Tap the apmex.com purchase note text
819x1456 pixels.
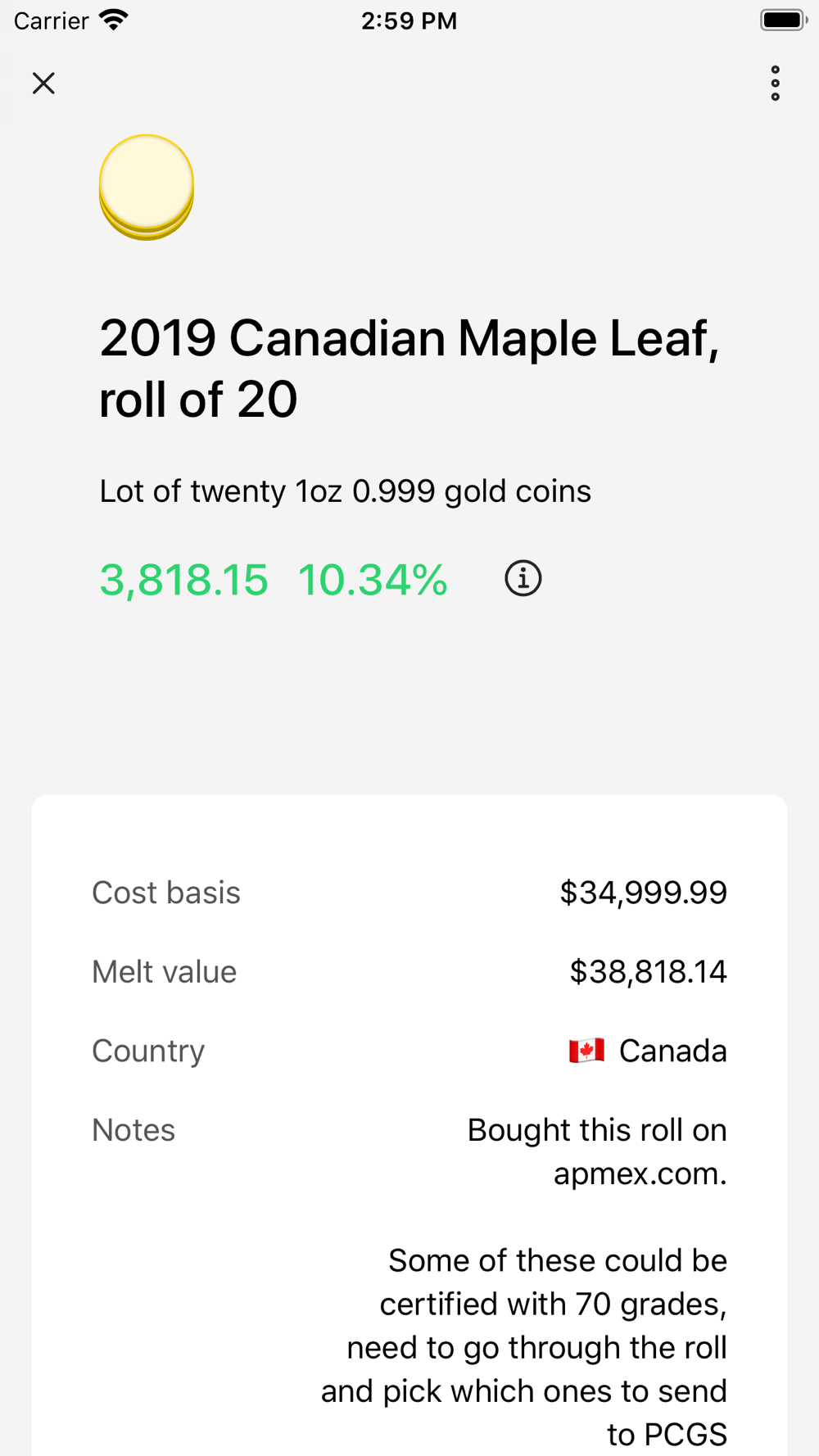point(597,1151)
